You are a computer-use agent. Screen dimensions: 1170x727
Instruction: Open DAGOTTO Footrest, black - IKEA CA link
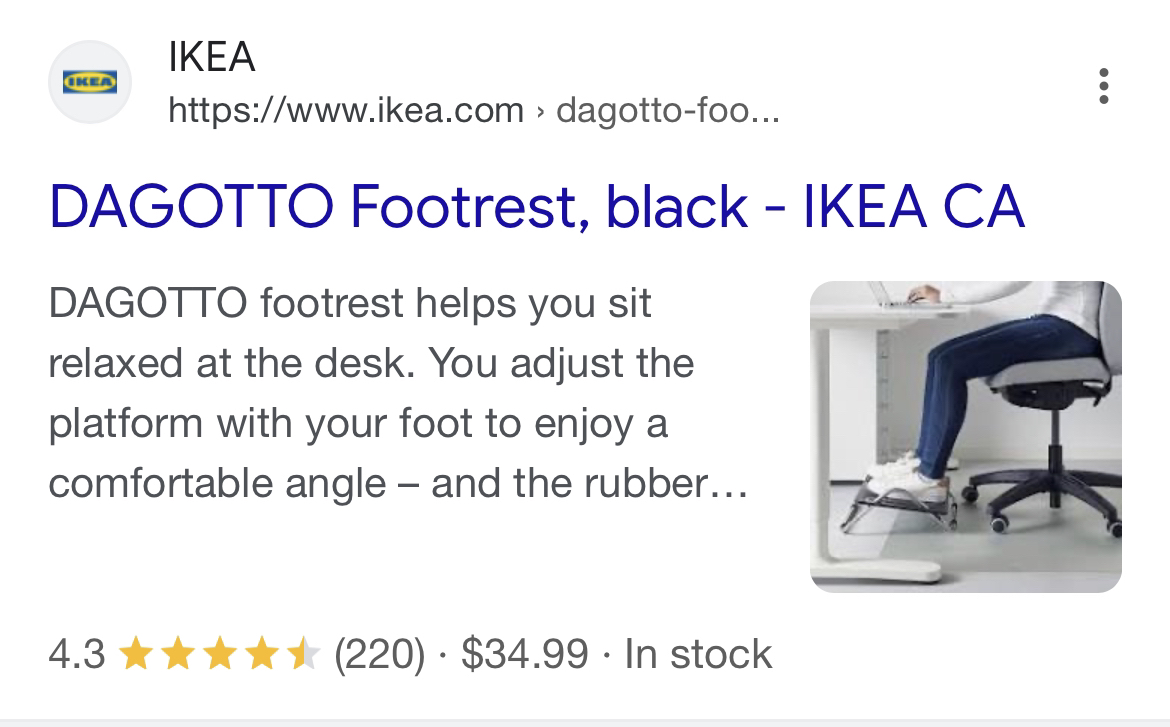coord(536,206)
